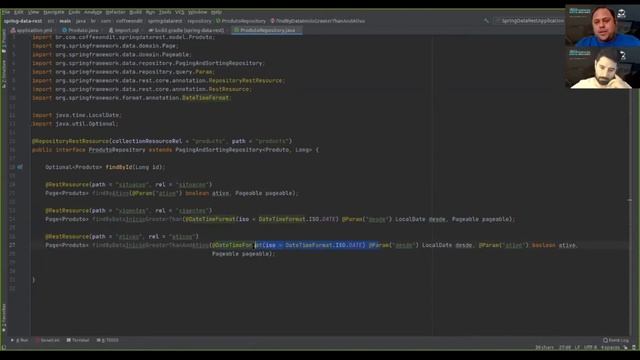Click the ProdutoRepository breadcrumb in navigation bar
The width and height of the screenshot is (640, 360).
tap(240, 21)
